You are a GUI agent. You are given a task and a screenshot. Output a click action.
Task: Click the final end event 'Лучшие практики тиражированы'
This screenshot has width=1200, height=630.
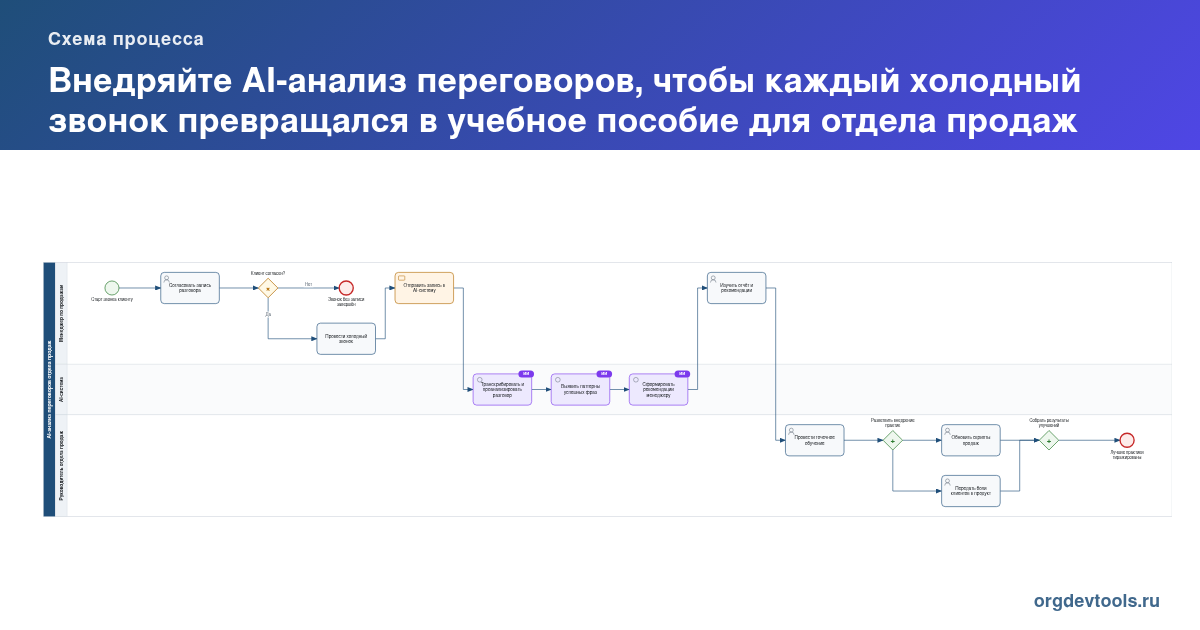(x=1127, y=440)
